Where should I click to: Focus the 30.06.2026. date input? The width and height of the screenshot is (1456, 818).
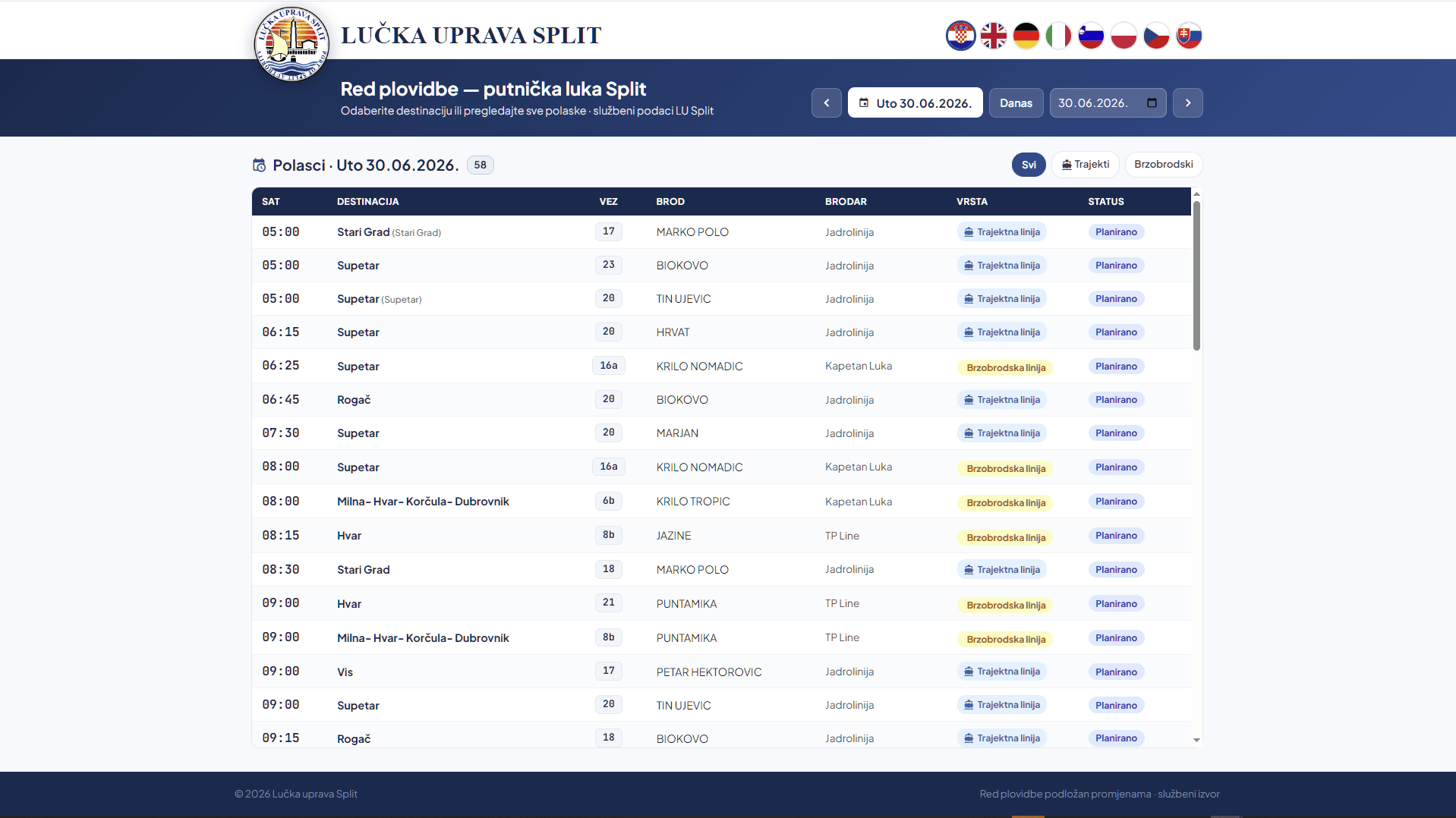(1108, 102)
